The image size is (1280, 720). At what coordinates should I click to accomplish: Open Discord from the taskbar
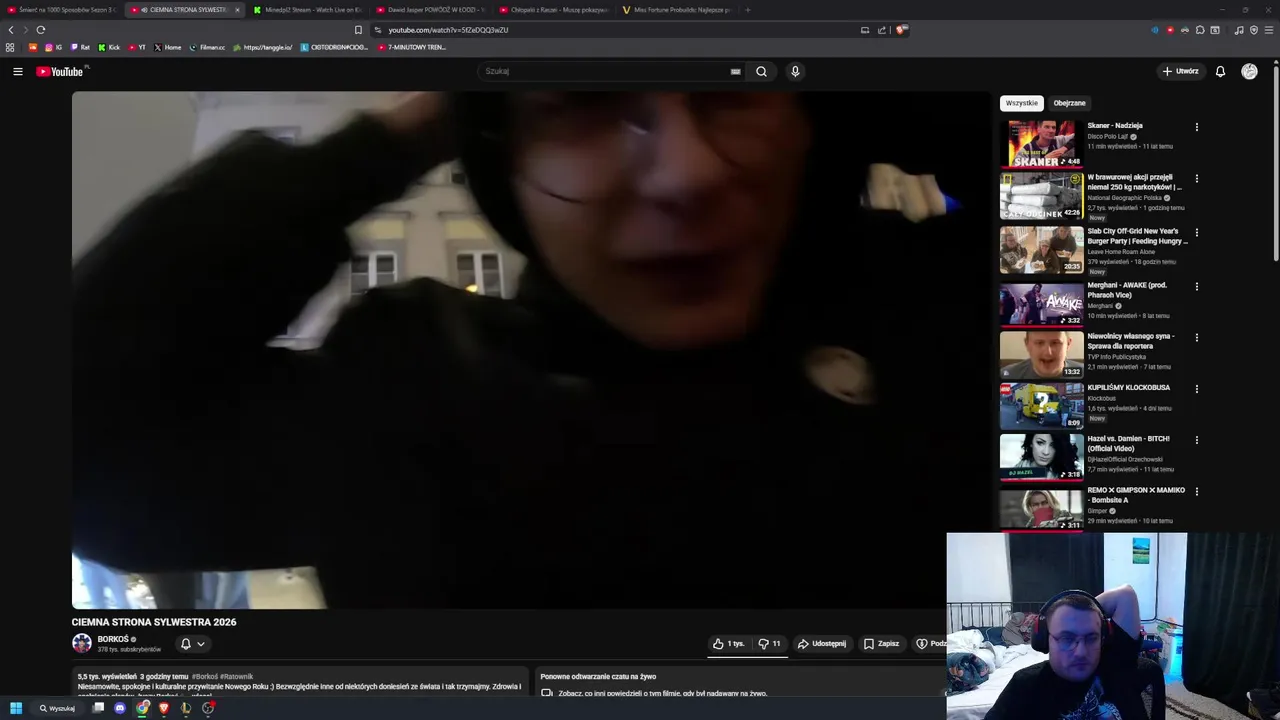[x=120, y=708]
